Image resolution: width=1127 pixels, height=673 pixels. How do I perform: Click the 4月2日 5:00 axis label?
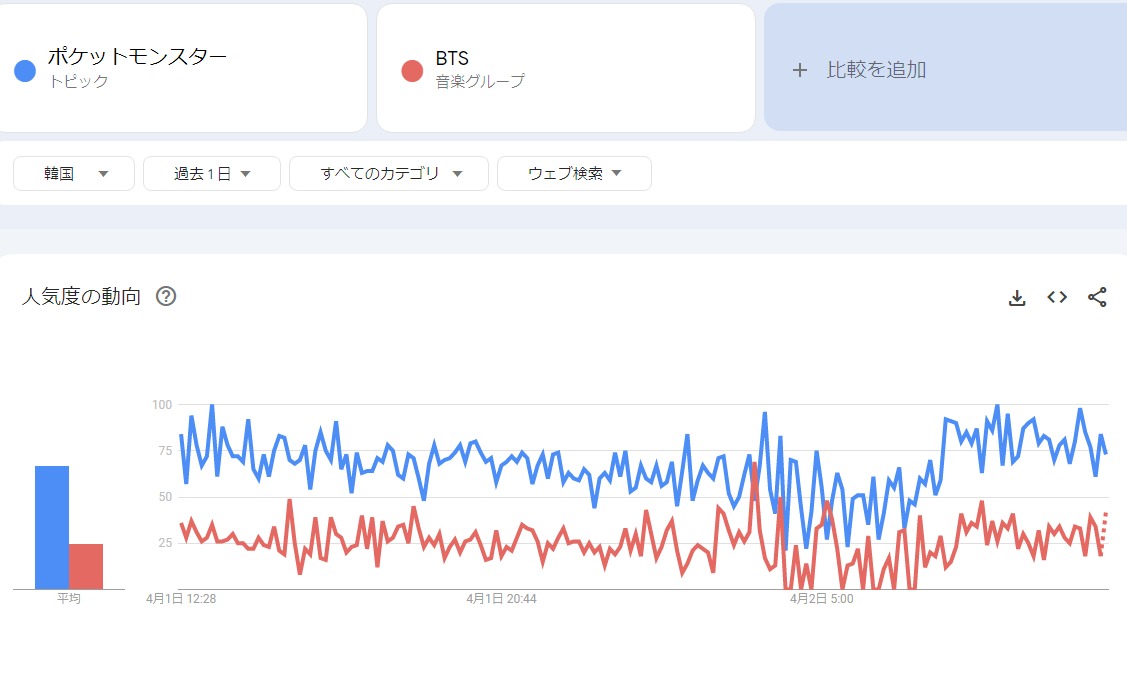[x=822, y=599]
